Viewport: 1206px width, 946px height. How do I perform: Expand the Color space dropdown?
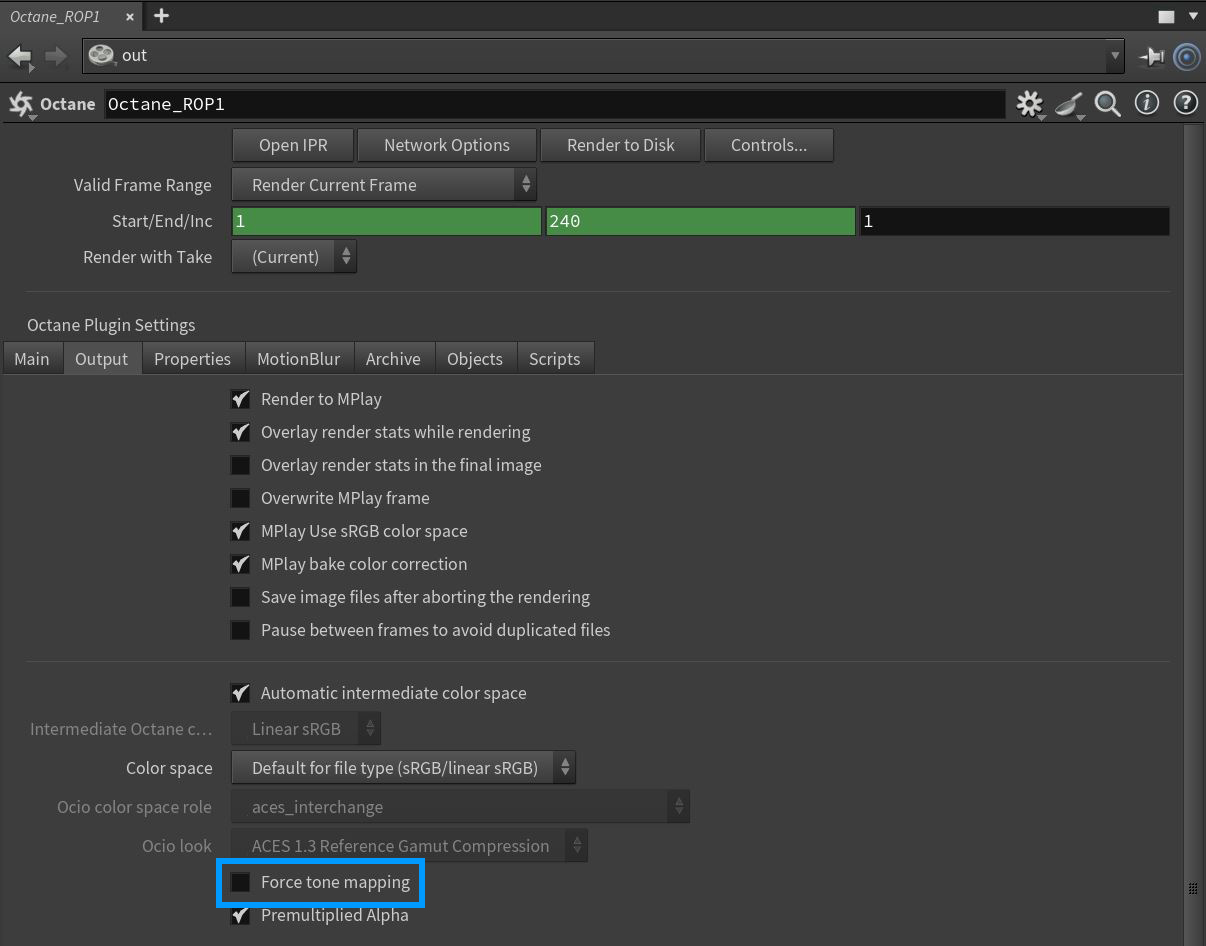pyautogui.click(x=403, y=768)
